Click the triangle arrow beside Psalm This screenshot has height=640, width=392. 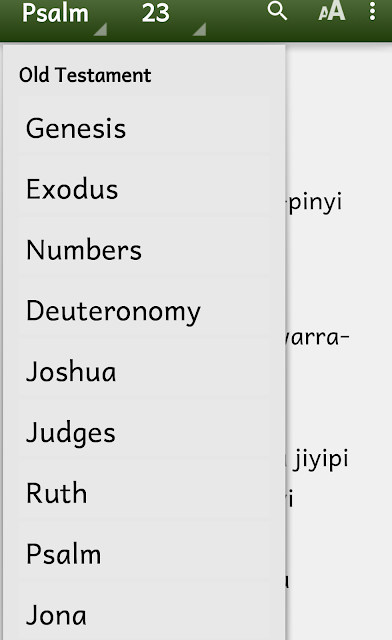(100, 29)
